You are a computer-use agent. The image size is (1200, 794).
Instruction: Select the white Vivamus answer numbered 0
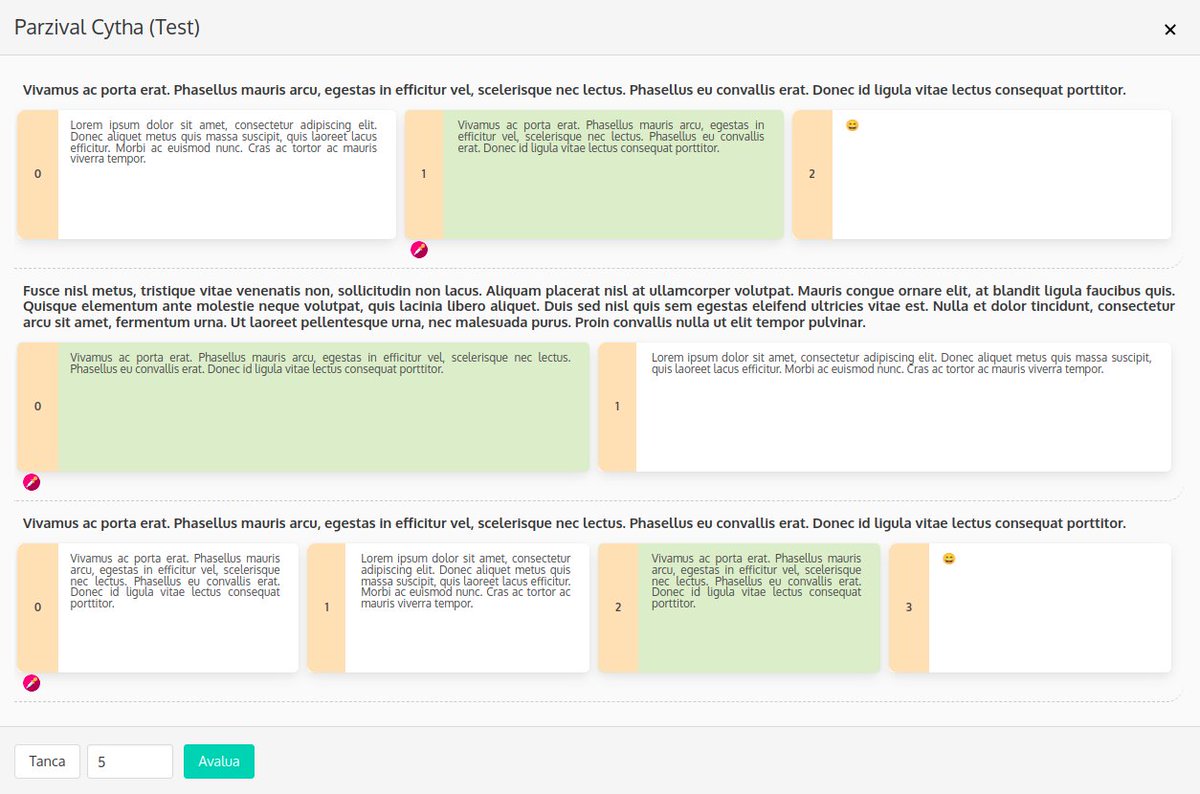(x=158, y=607)
